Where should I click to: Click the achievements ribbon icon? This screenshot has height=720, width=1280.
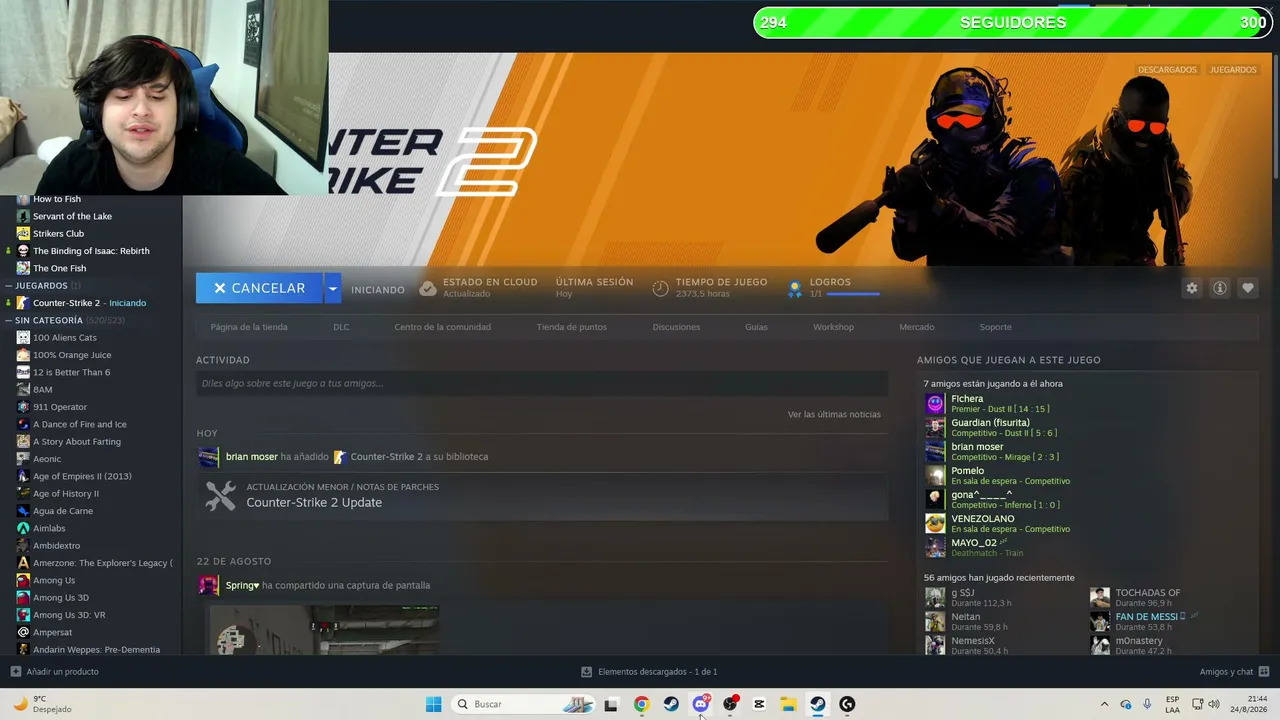pos(795,288)
